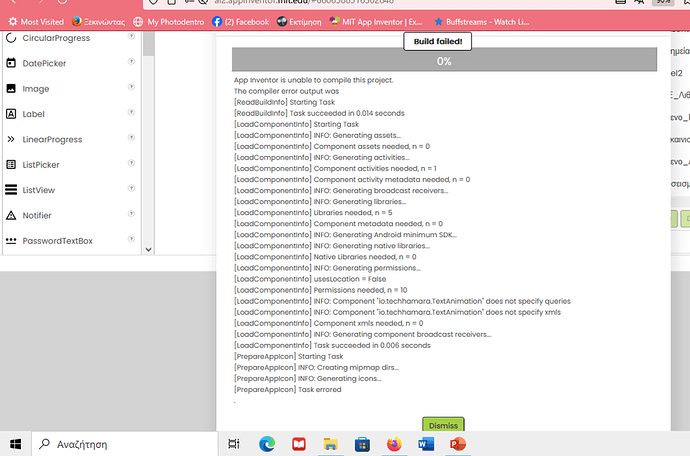Image resolution: width=690 pixels, height=456 pixels.
Task: Click palette scrollbar down arrow
Action: 149,250
